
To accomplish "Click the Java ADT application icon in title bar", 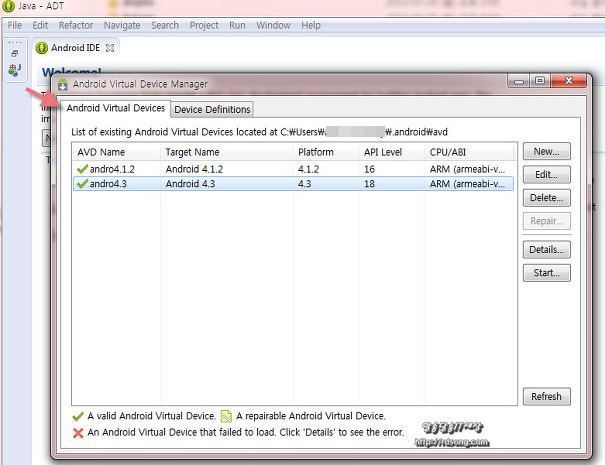I will point(8,6).
